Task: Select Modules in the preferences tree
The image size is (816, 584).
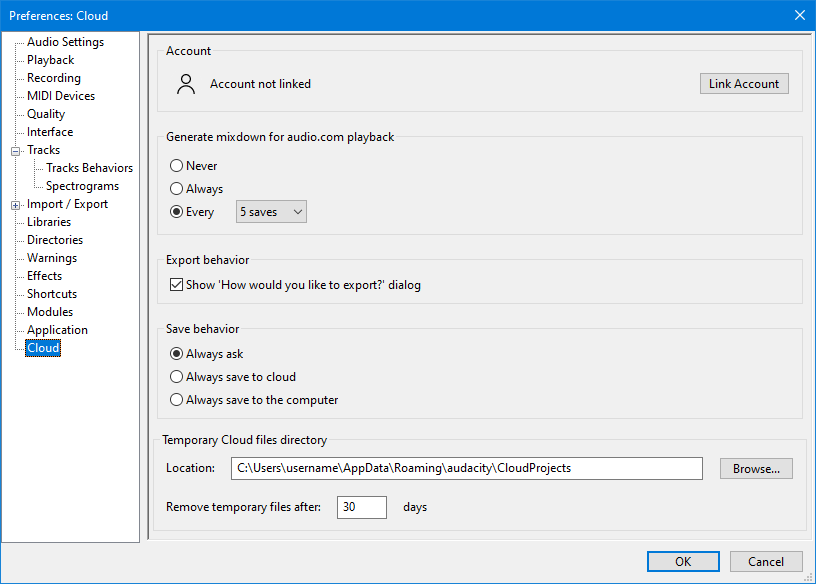Action: [50, 312]
